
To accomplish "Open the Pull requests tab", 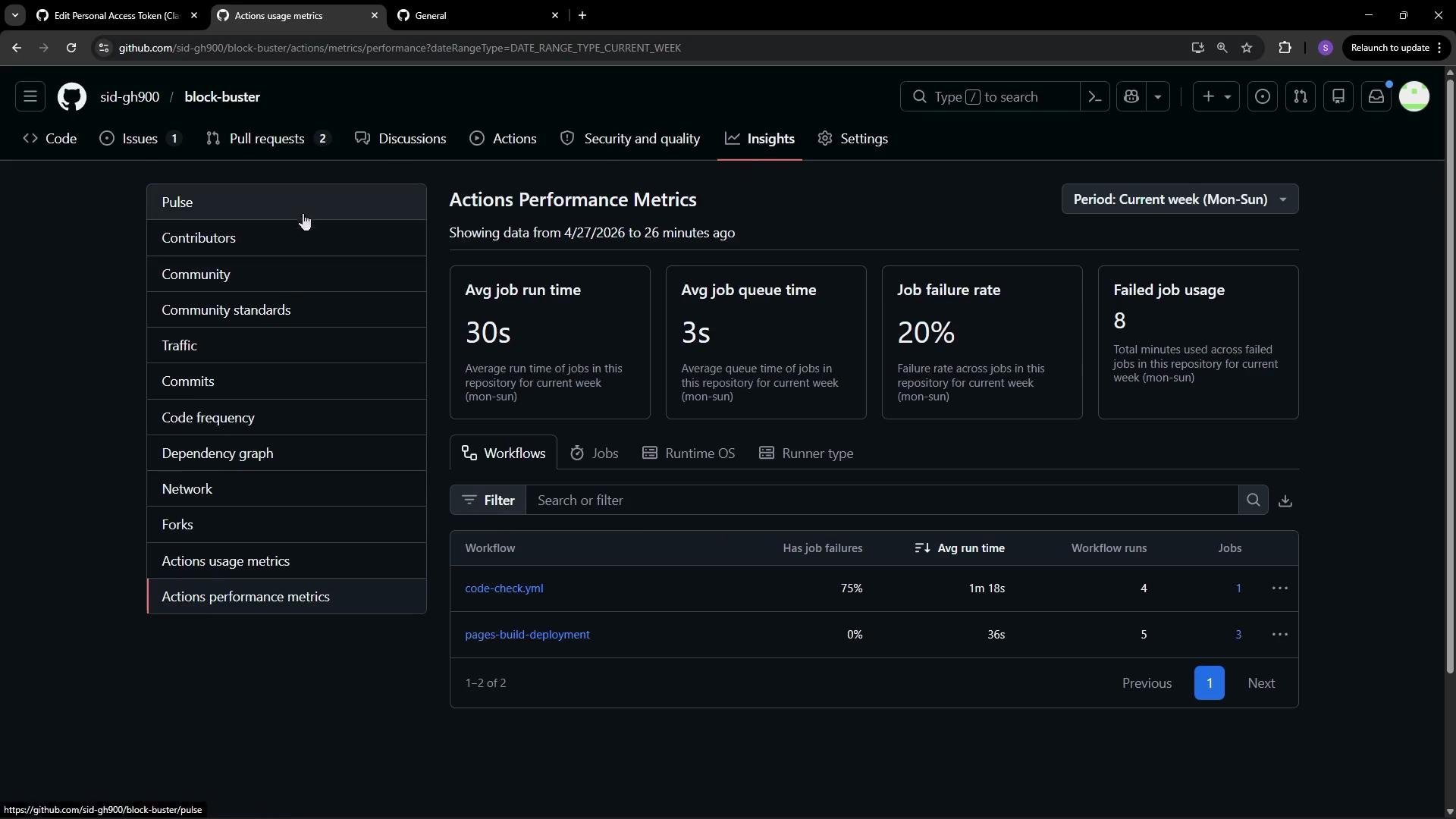I will click(268, 139).
